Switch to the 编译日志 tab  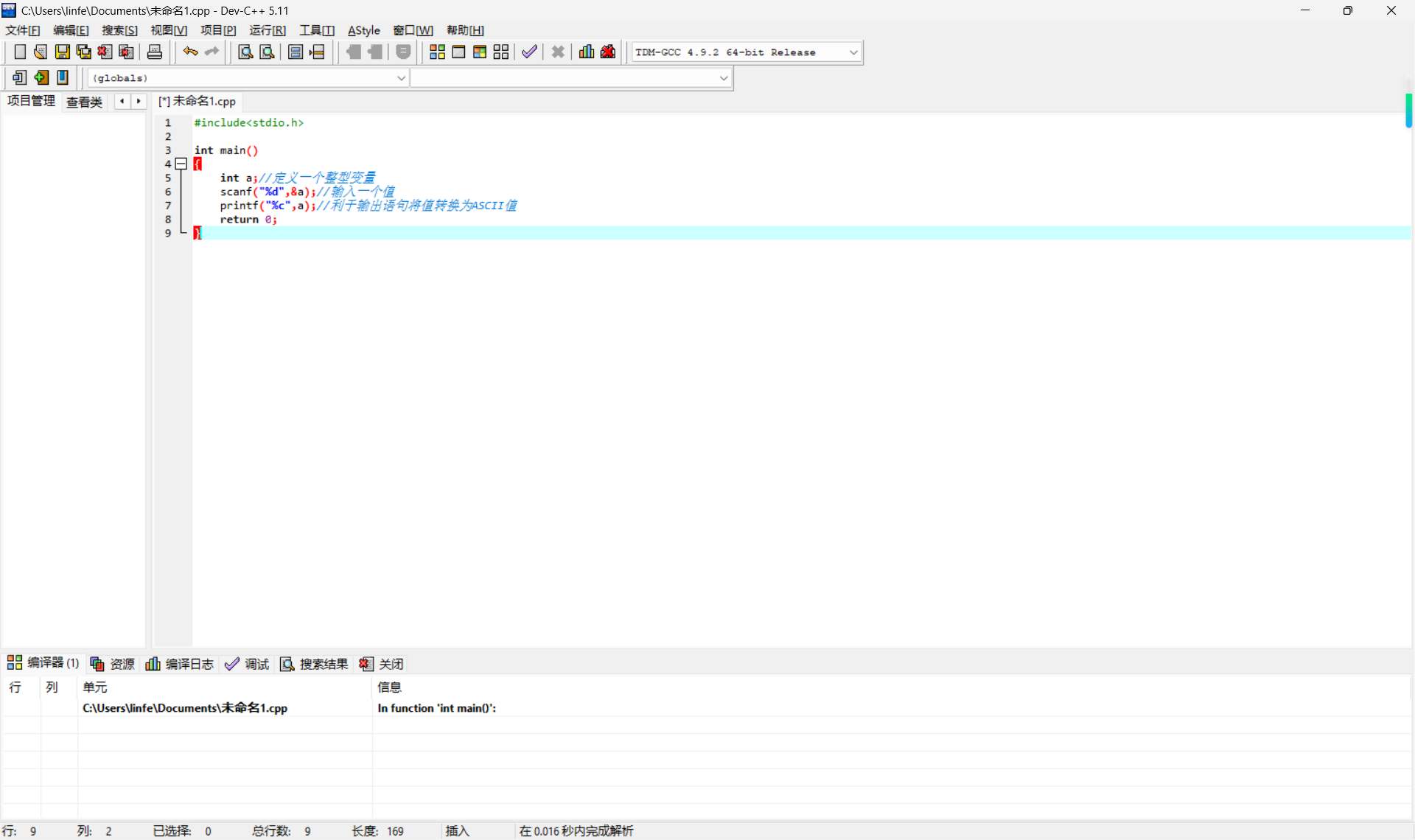(x=180, y=664)
